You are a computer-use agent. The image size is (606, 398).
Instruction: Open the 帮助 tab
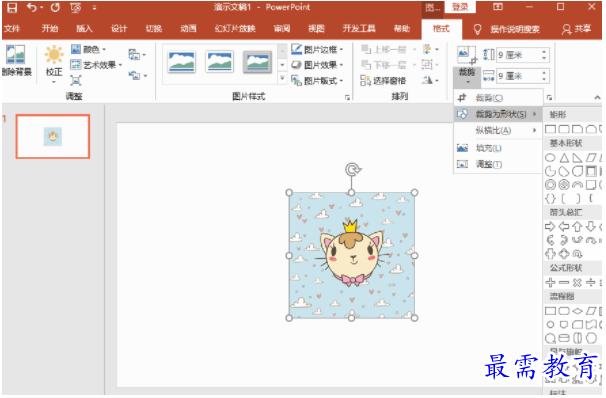tap(402, 29)
